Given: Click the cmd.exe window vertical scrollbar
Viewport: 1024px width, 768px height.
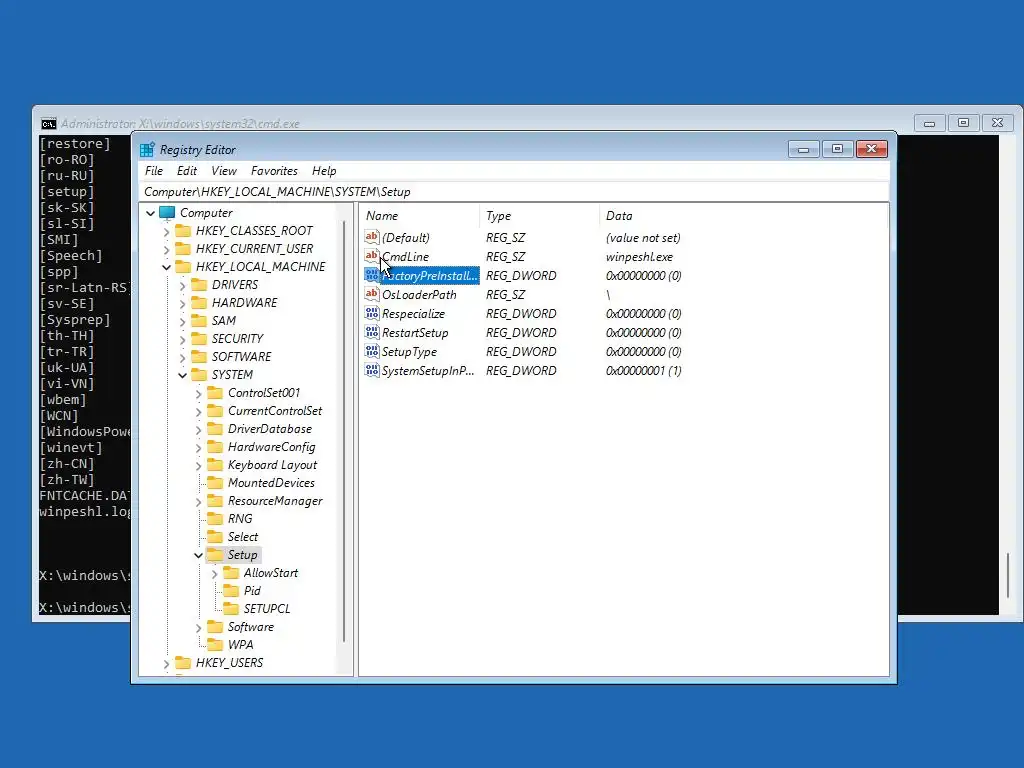Looking at the screenshot, I should point(1008,575).
